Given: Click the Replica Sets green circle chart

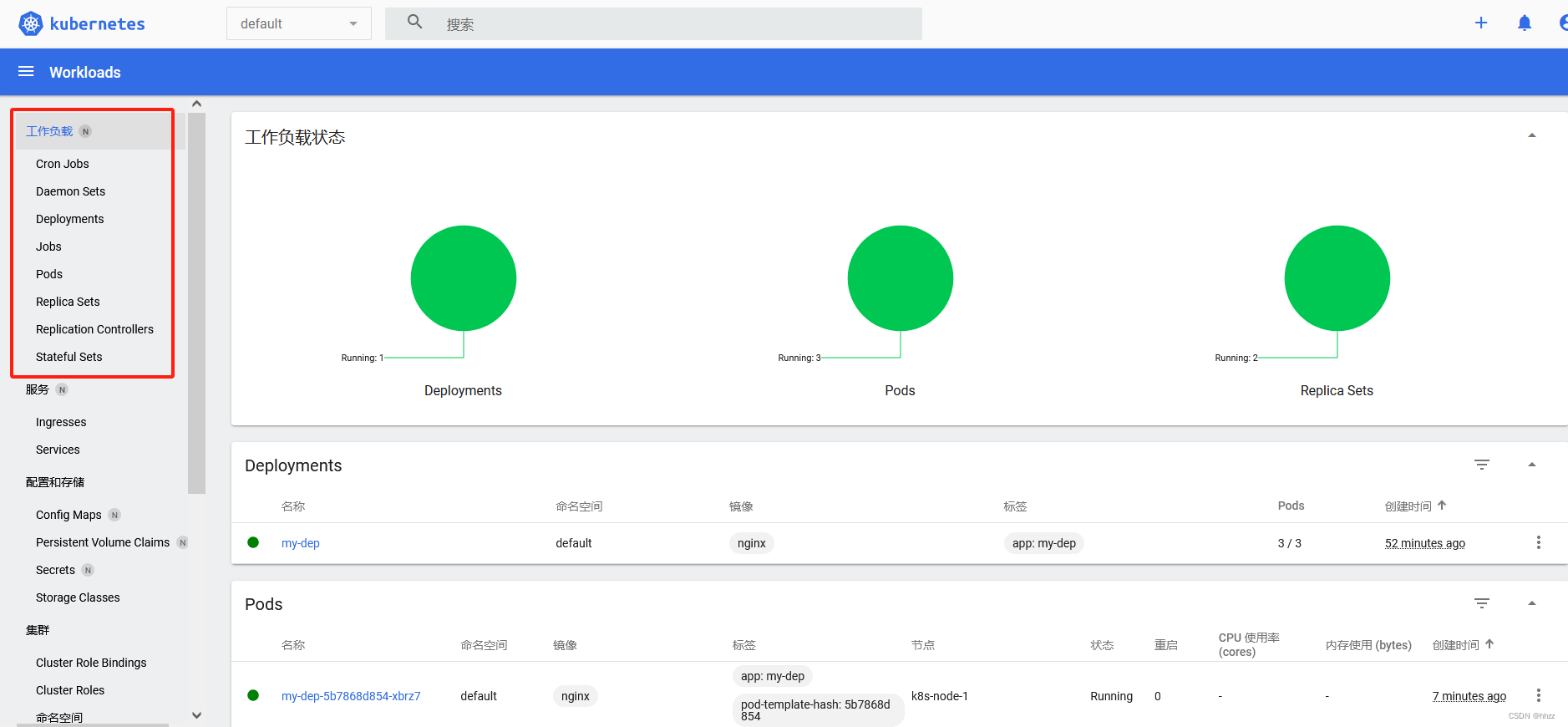Looking at the screenshot, I should pyautogui.click(x=1337, y=278).
